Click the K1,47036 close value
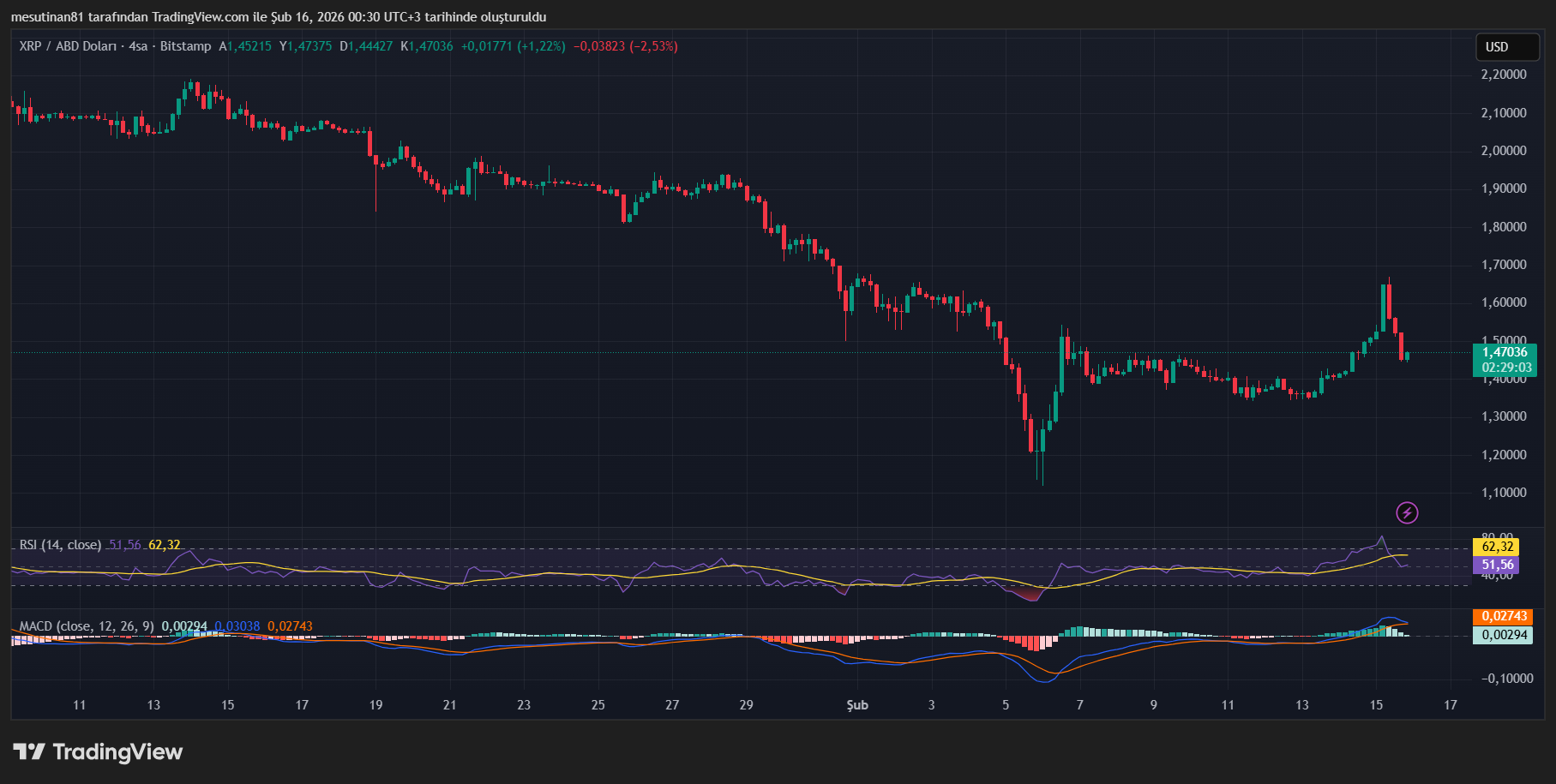The height and width of the screenshot is (784, 1556). pos(429,46)
